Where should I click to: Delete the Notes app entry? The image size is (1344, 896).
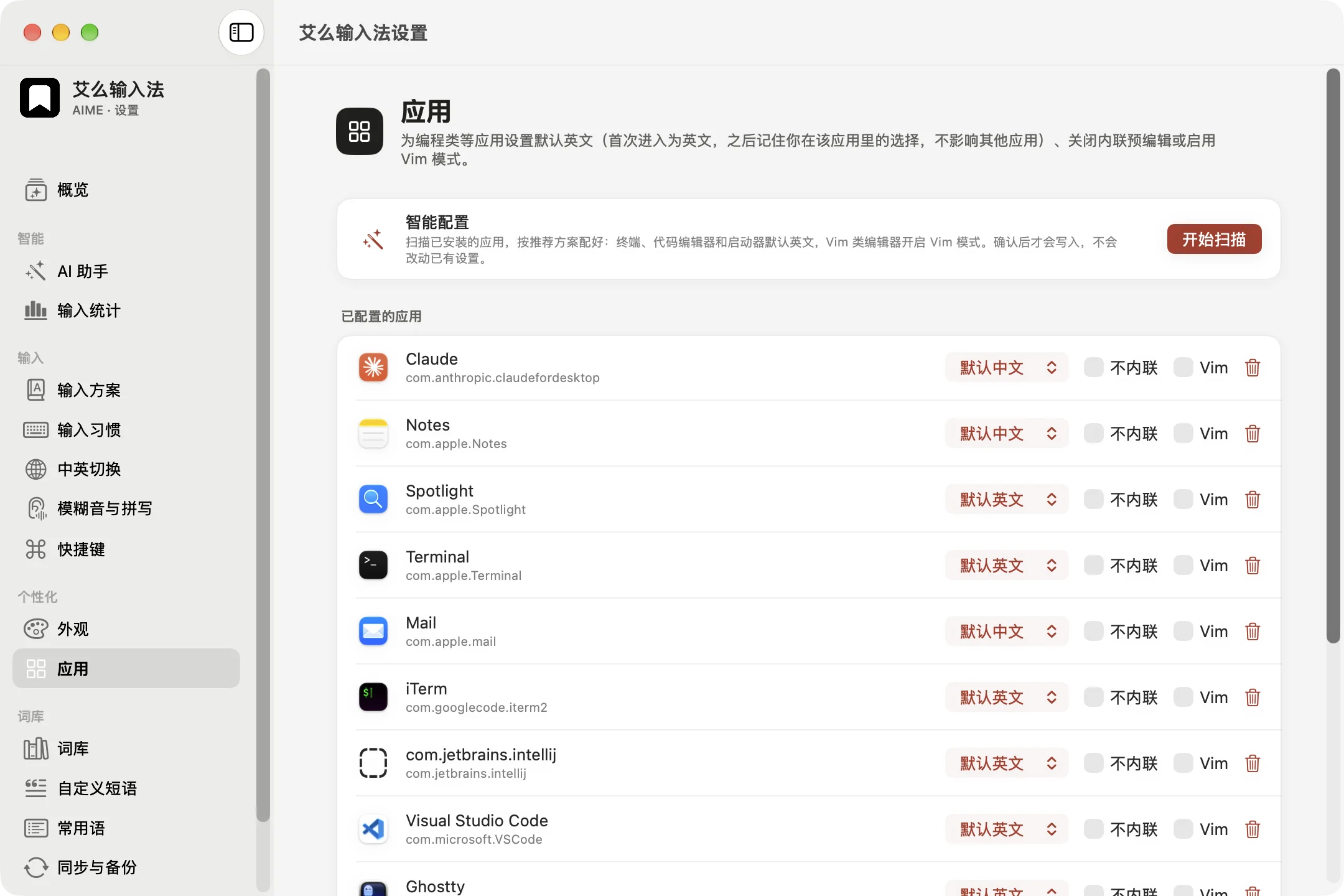(1253, 434)
